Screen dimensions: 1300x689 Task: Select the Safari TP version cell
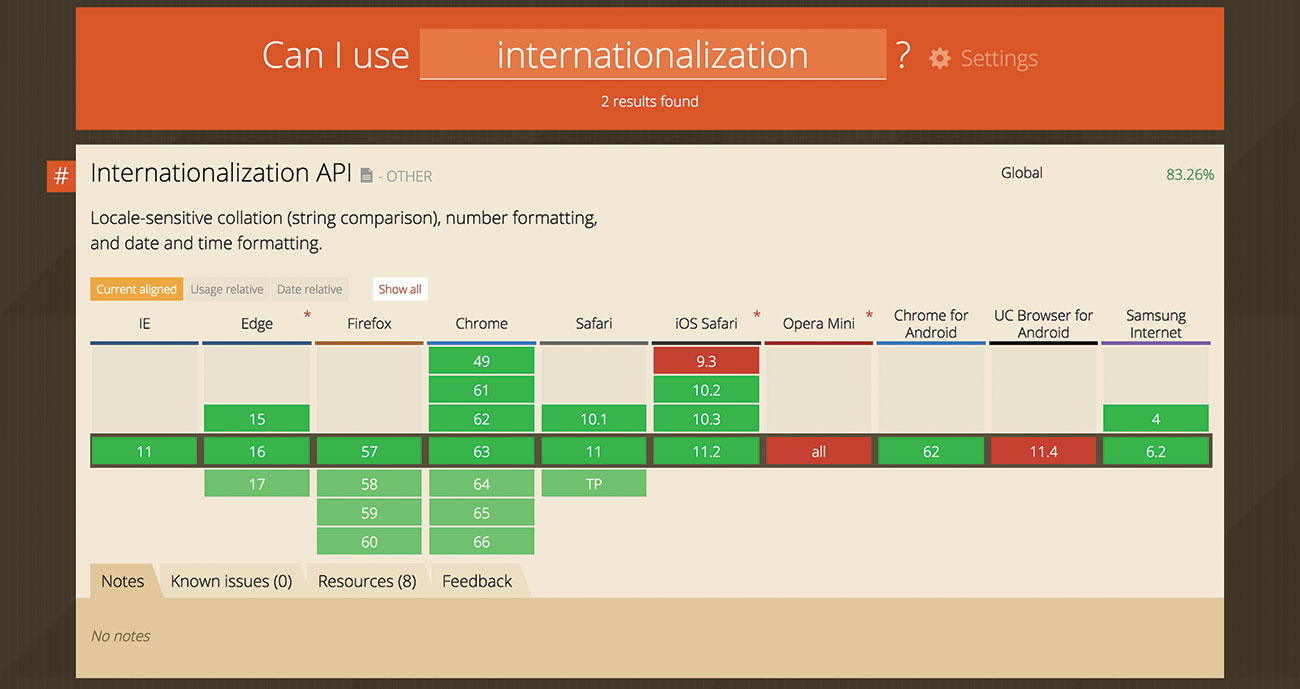pyautogui.click(x=594, y=482)
